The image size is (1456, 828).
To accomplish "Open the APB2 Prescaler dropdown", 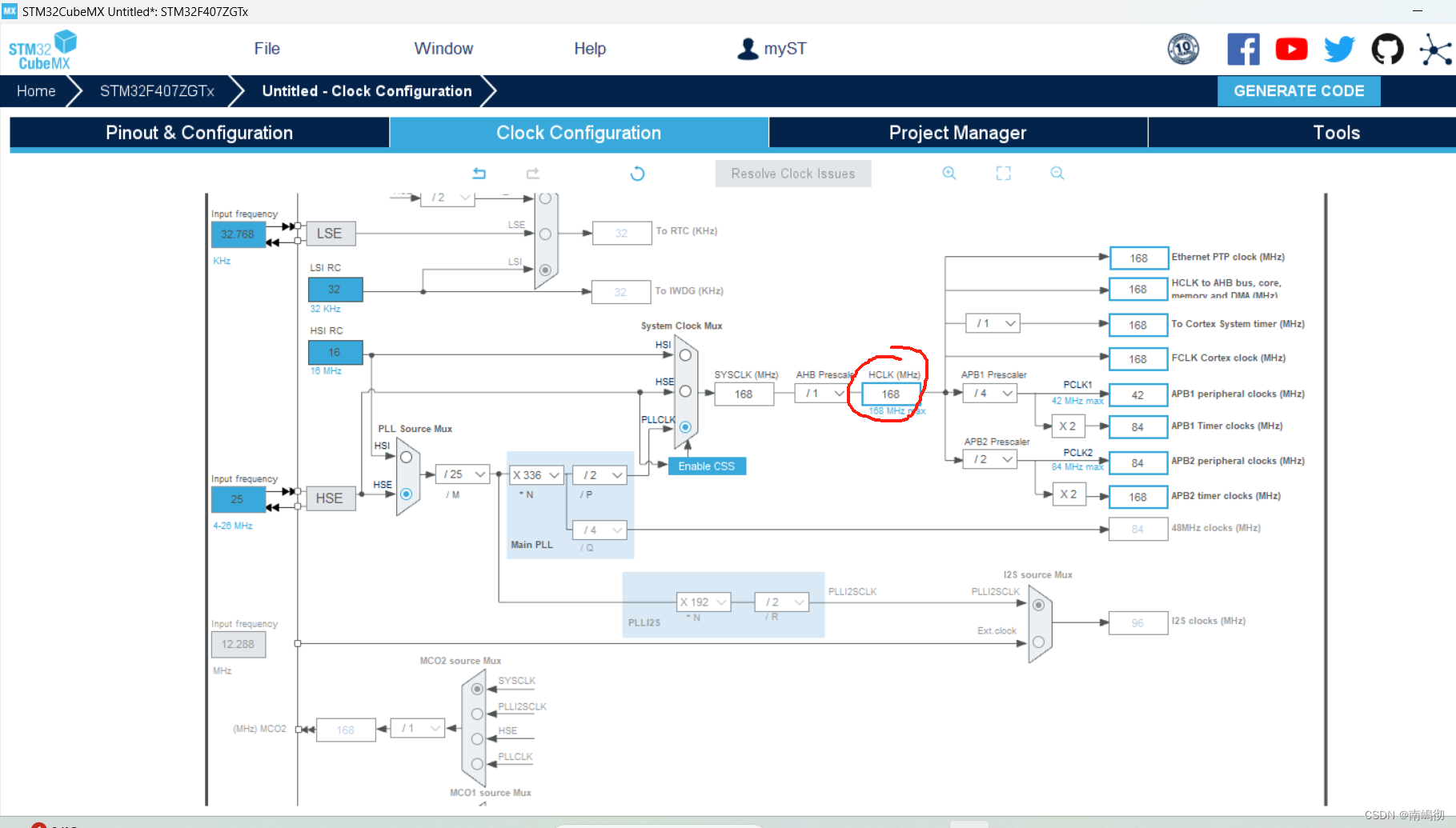I will (x=990, y=459).
